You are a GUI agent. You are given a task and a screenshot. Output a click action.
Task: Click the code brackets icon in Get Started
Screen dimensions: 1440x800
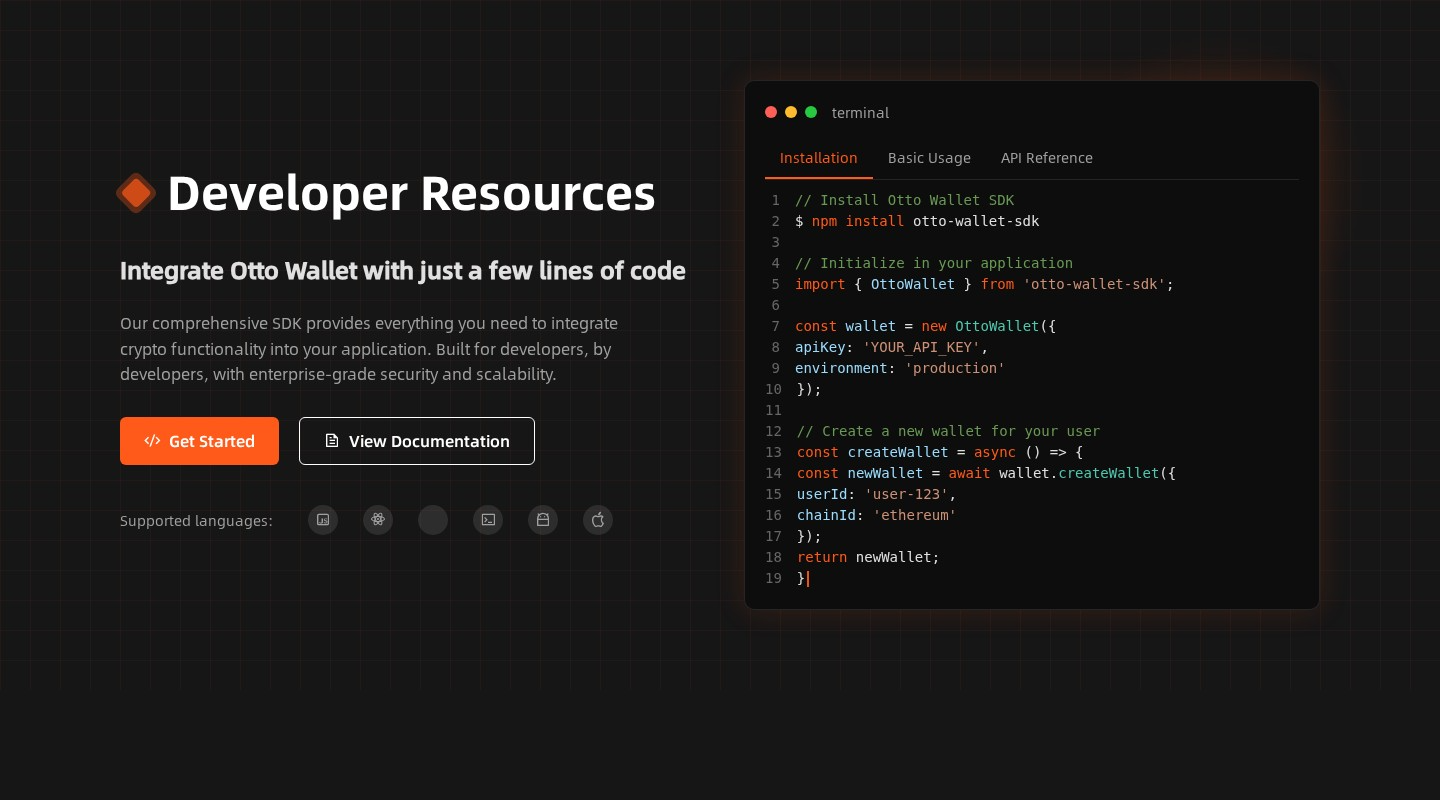(152, 441)
